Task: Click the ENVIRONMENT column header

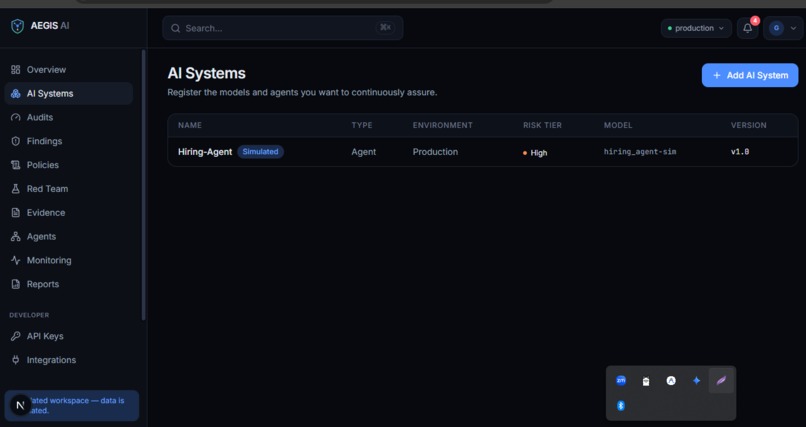Action: click(x=443, y=125)
